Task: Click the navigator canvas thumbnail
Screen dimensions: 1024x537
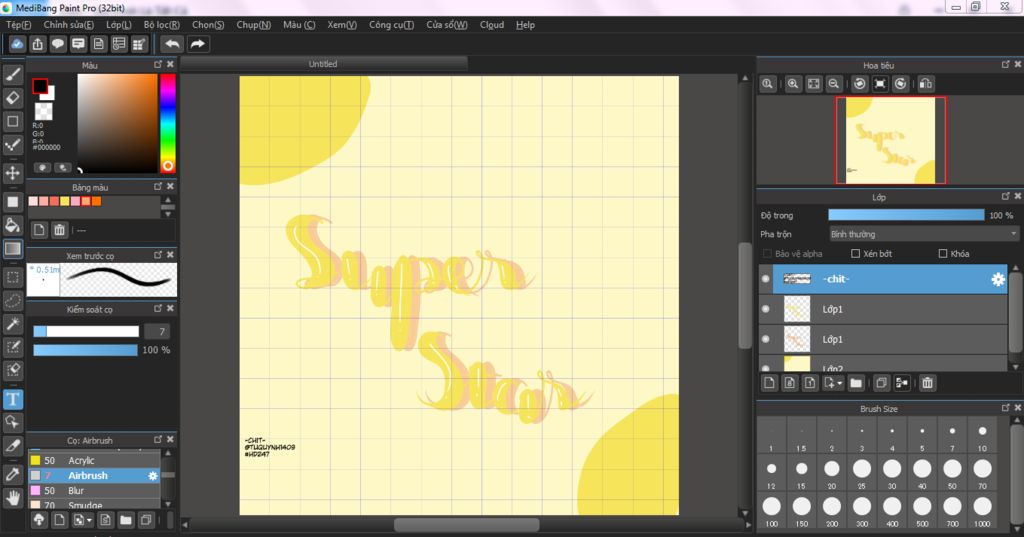Action: [x=891, y=140]
